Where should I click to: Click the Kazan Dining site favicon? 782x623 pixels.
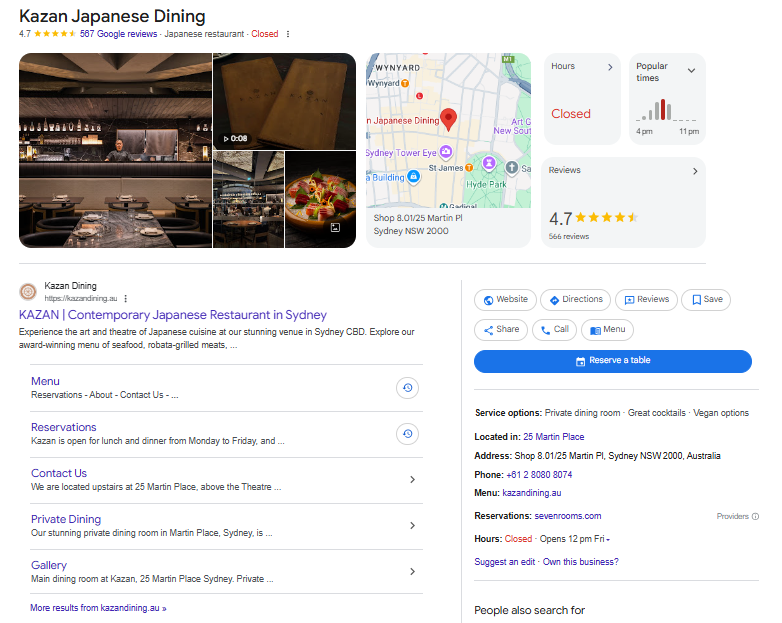coord(28,292)
